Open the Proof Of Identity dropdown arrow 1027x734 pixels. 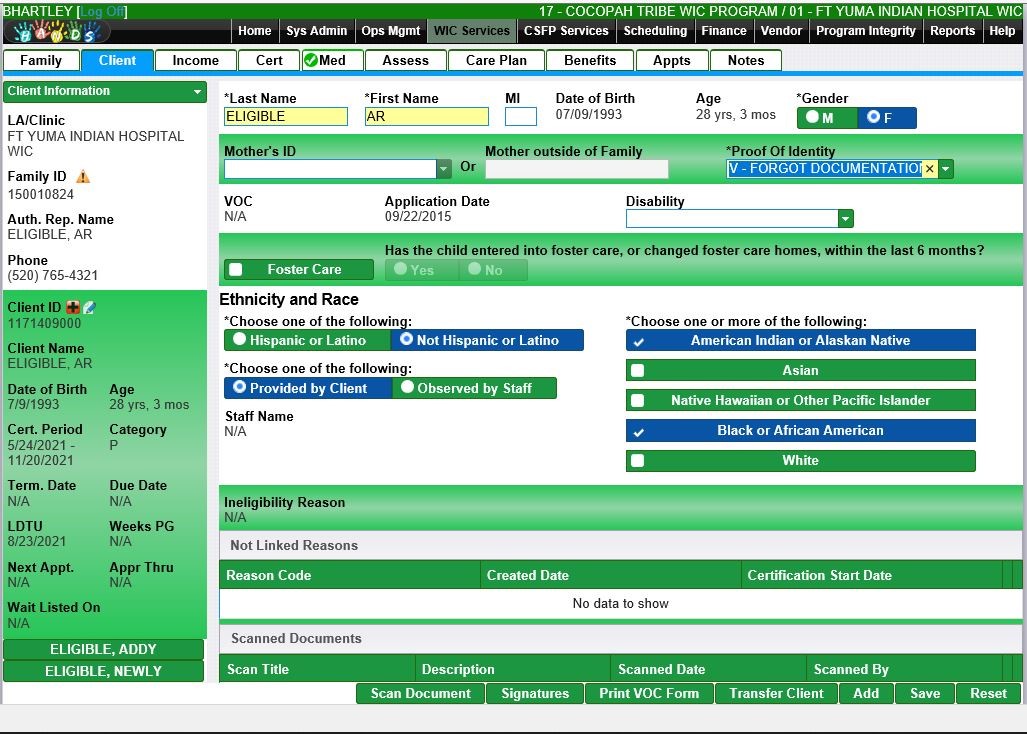946,169
